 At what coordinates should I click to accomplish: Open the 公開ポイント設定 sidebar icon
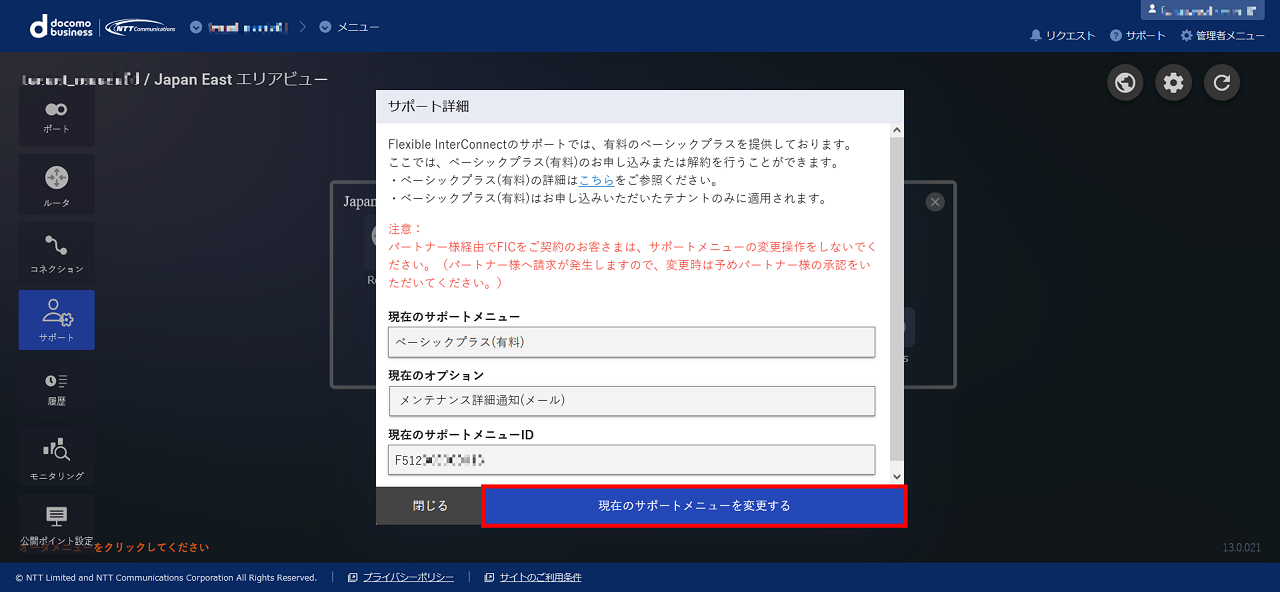click(x=56, y=524)
